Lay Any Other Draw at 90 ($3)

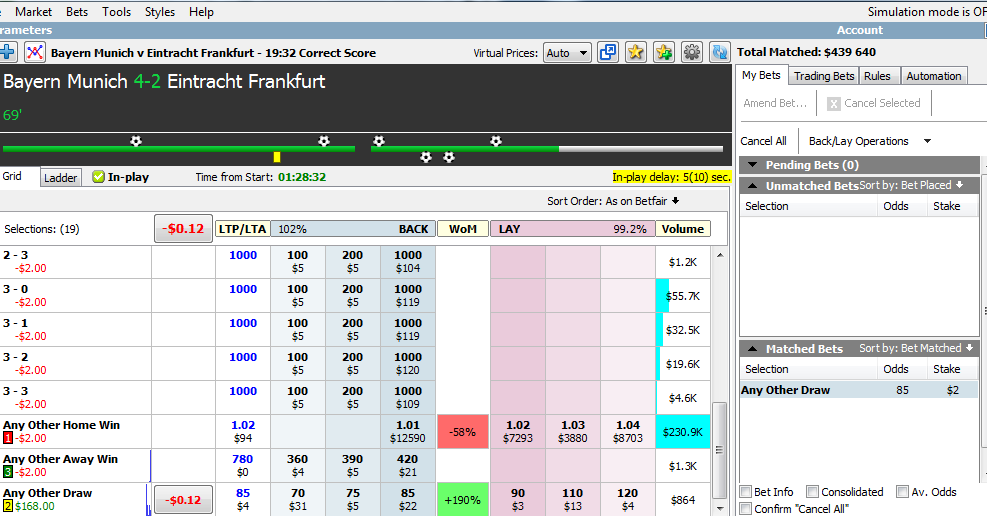518,500
